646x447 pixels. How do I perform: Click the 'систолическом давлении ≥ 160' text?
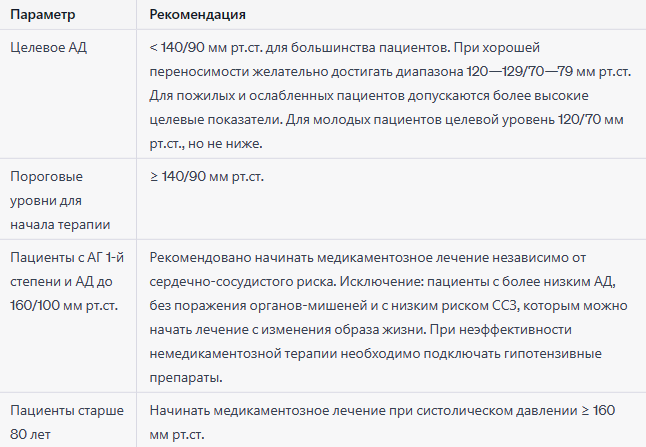coord(515,410)
